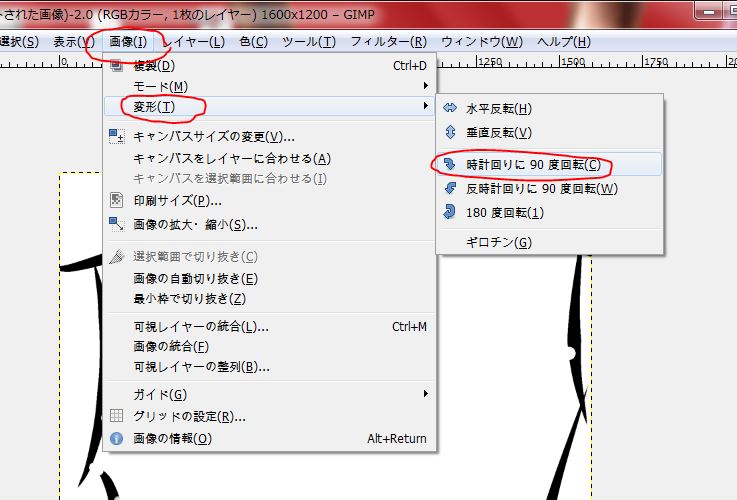Choose グリッドの設定(R)... entry
737x500 pixels.
(269, 416)
